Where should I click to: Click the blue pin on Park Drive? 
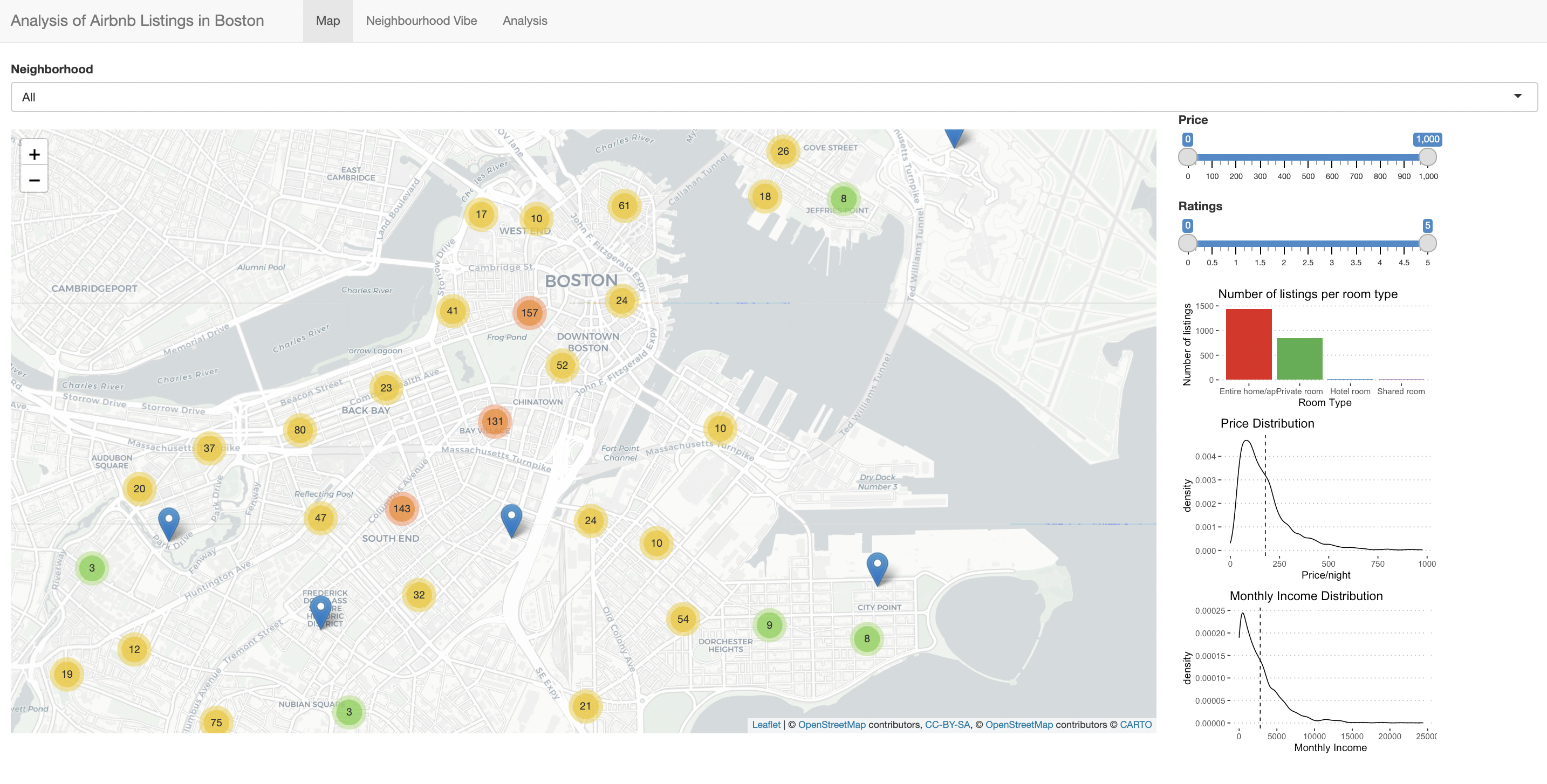coord(169,522)
